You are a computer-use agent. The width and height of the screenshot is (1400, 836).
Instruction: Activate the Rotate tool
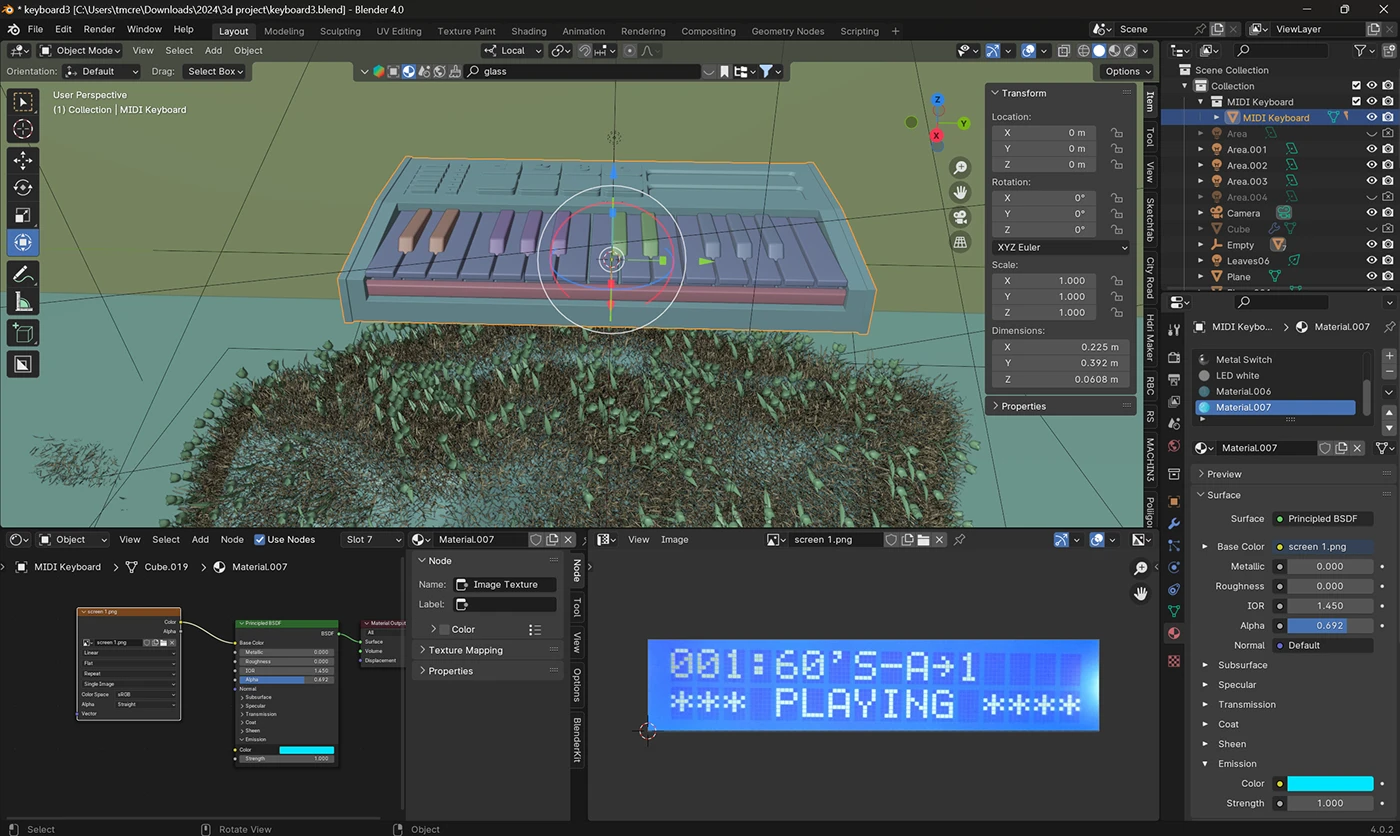[23, 188]
